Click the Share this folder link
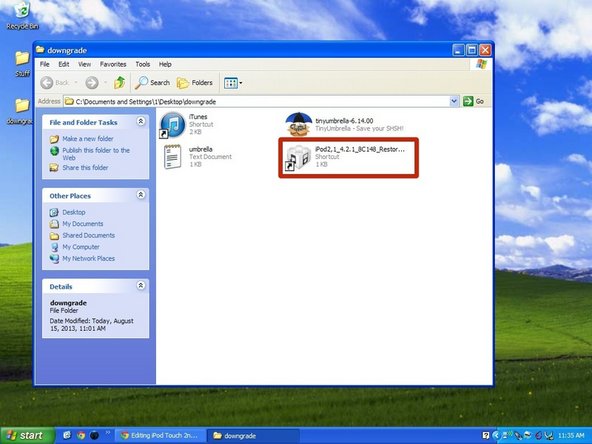The width and height of the screenshot is (592, 444). point(85,168)
